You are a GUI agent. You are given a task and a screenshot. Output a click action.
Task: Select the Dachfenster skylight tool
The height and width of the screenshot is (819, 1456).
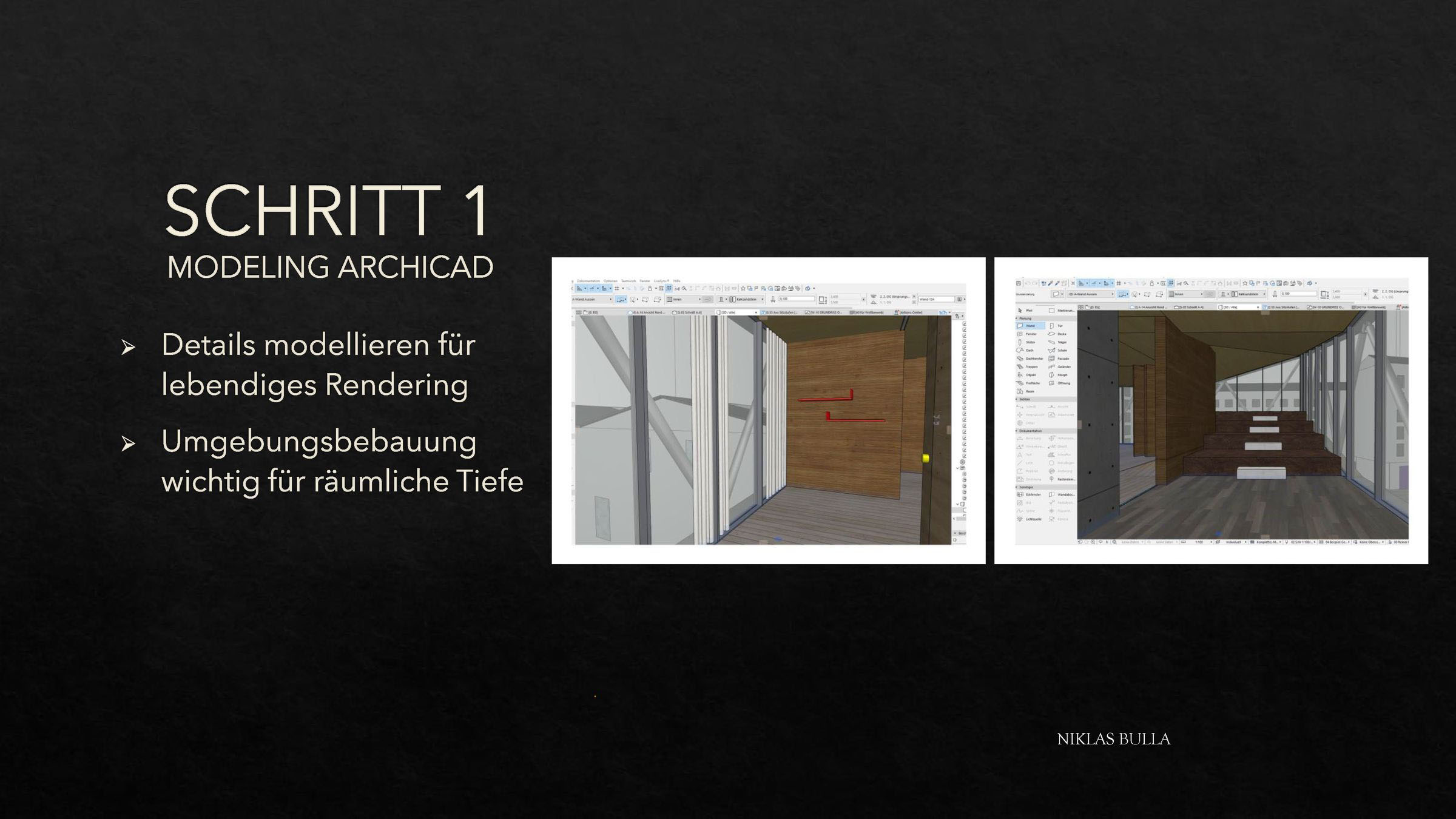(1031, 359)
